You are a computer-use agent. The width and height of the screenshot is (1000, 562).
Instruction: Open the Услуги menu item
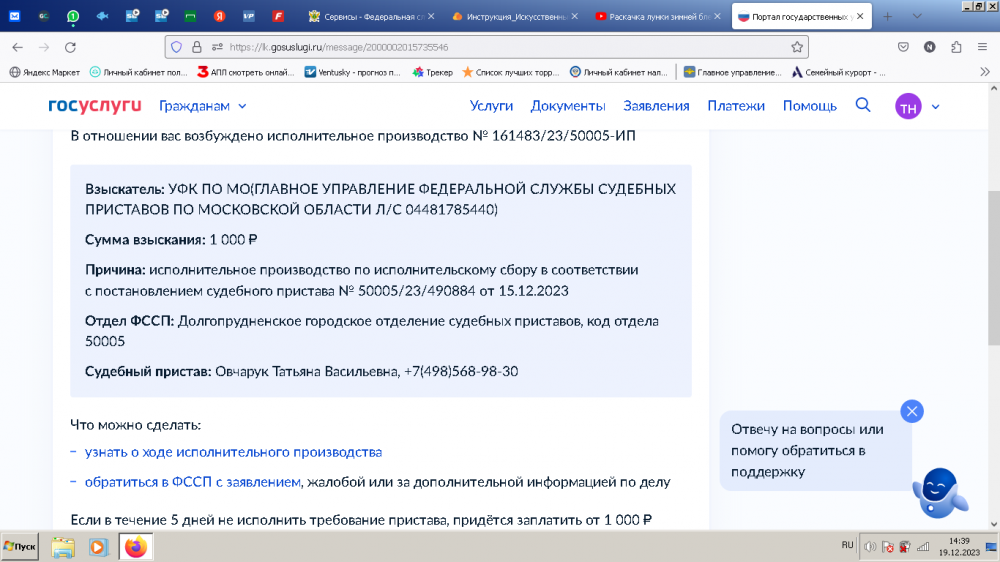click(491, 106)
